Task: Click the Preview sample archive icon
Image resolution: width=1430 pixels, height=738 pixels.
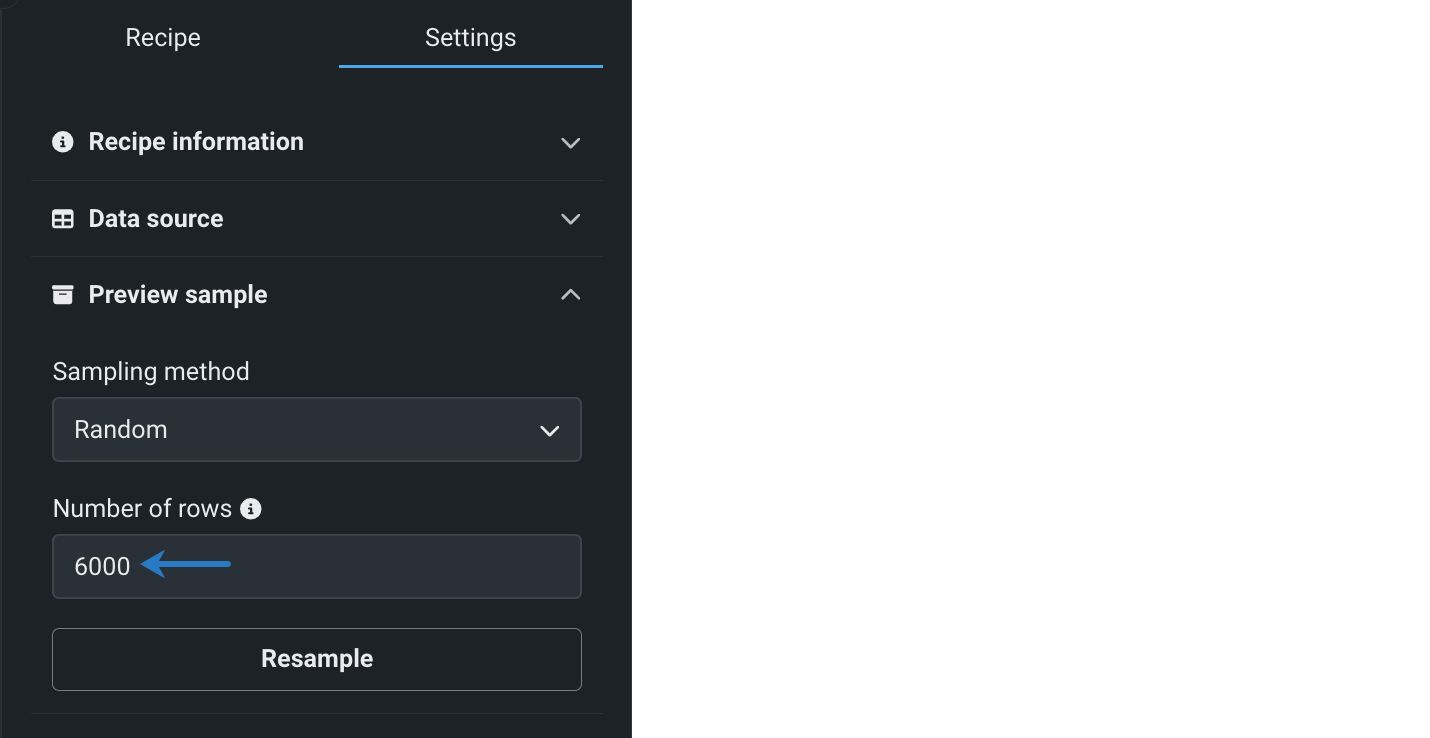Action: click(63, 295)
